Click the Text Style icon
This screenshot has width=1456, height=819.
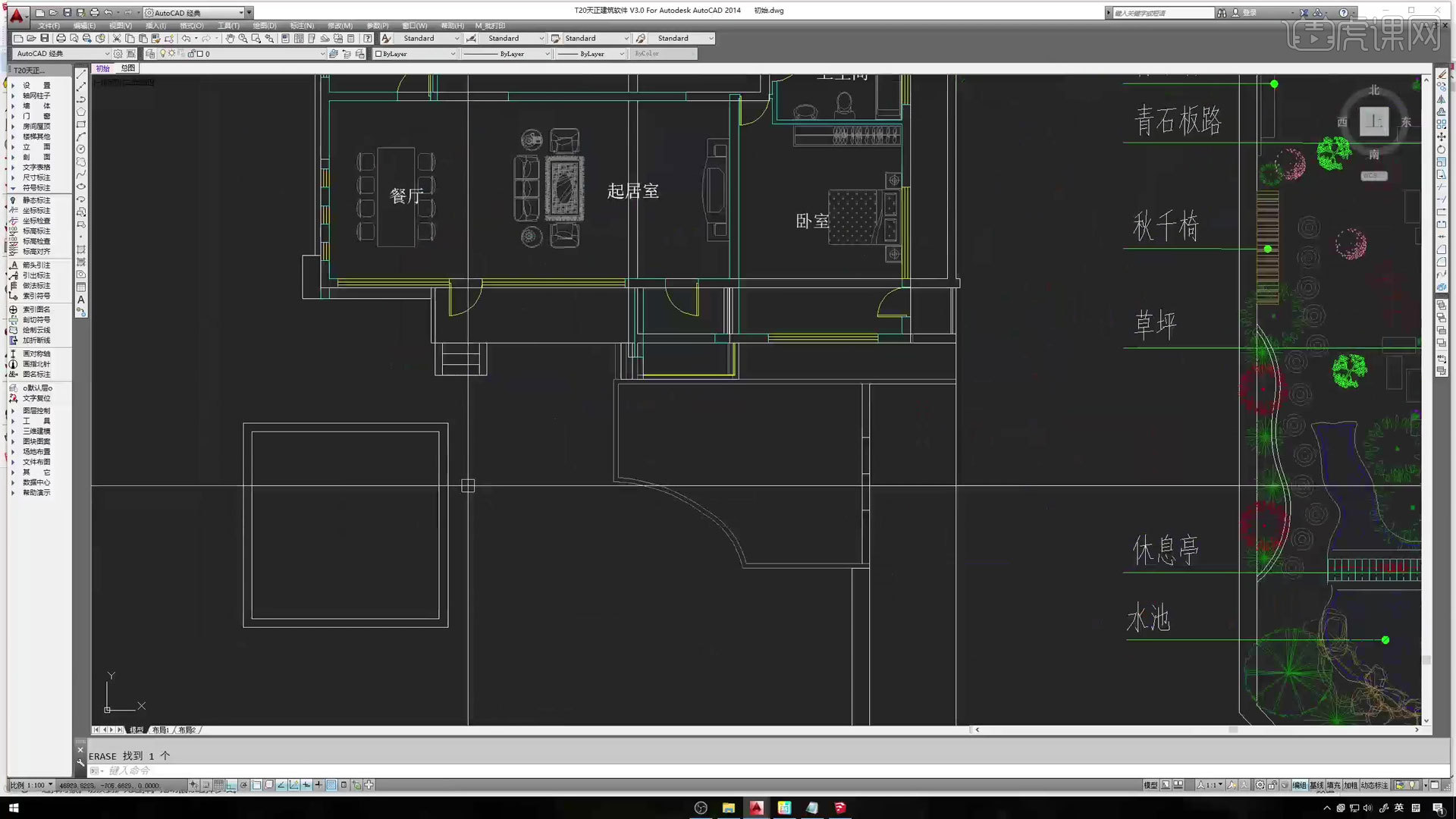point(386,38)
